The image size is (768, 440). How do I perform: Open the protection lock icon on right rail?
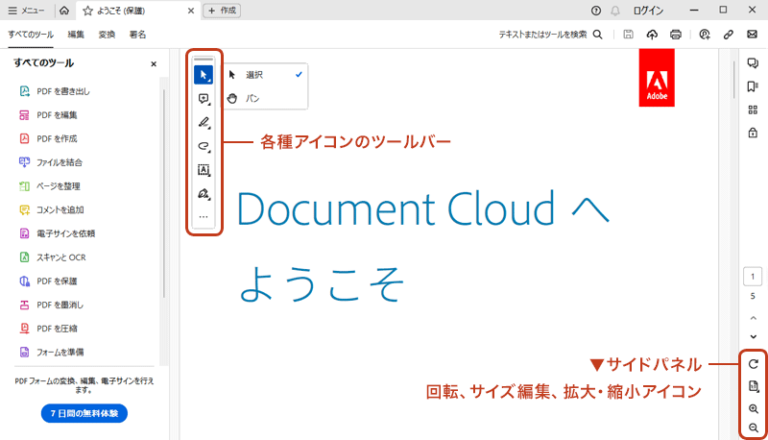tap(753, 133)
